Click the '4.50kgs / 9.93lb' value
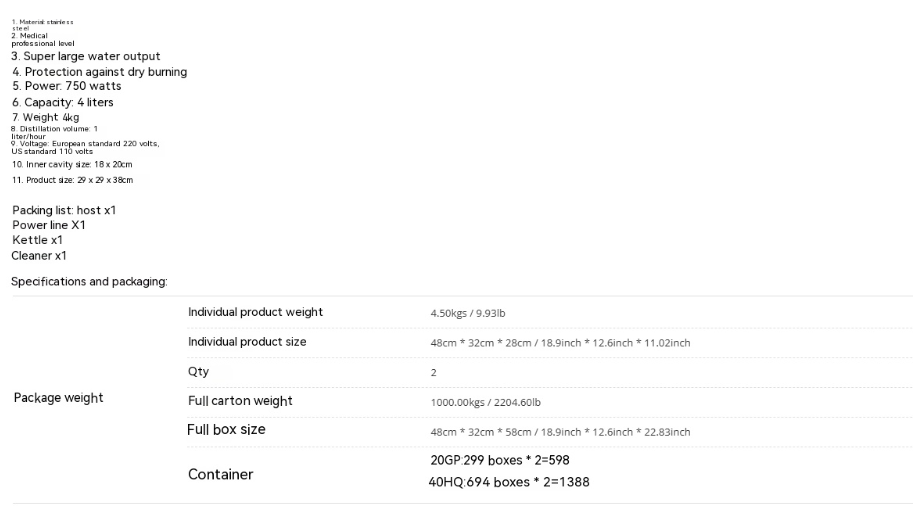 point(468,313)
